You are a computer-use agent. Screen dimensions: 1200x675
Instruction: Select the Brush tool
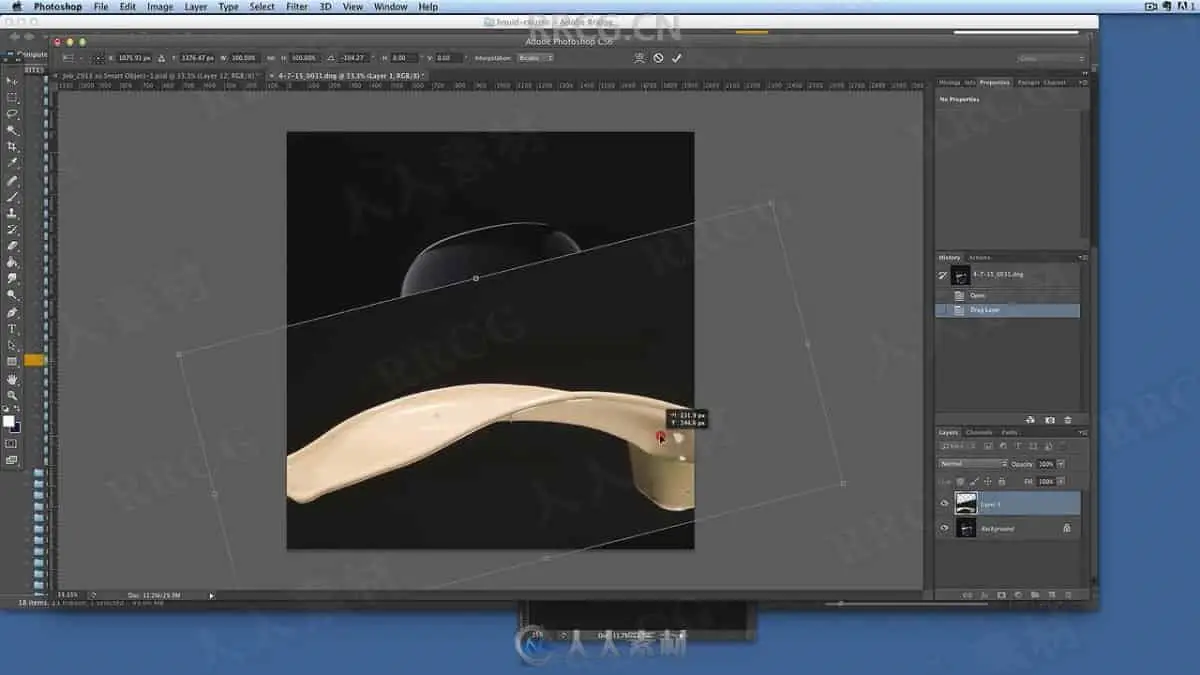click(12, 197)
